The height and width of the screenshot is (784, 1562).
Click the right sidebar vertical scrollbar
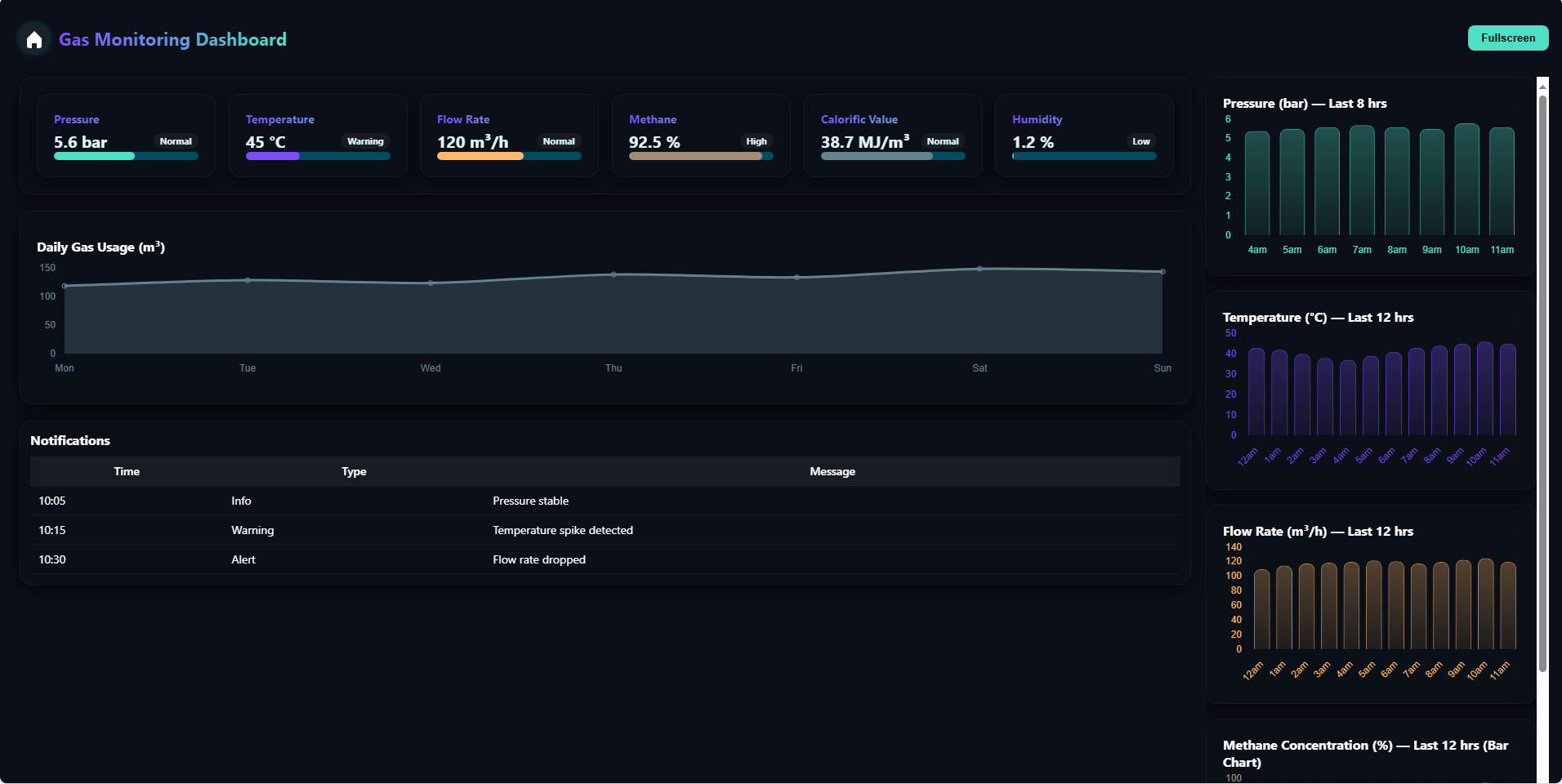[1542, 384]
